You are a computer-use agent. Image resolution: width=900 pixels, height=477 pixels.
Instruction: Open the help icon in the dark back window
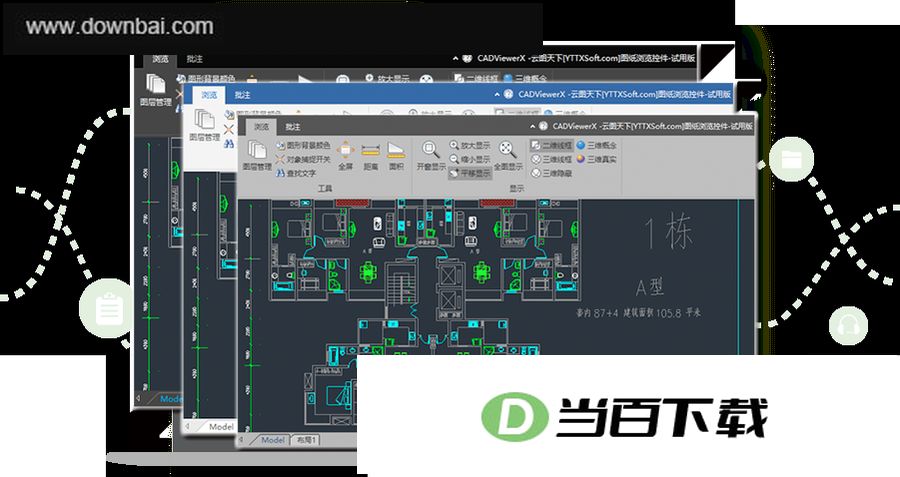[467, 59]
